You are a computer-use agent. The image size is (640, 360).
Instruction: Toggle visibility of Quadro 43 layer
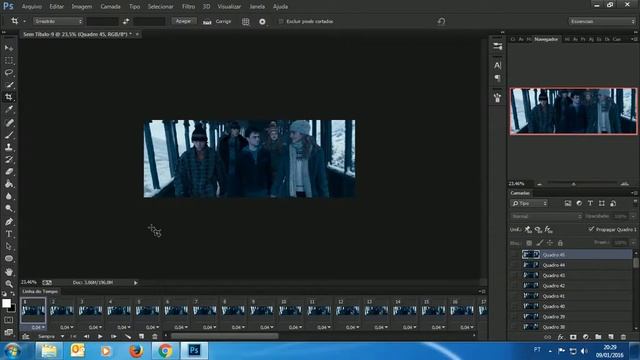click(x=515, y=275)
